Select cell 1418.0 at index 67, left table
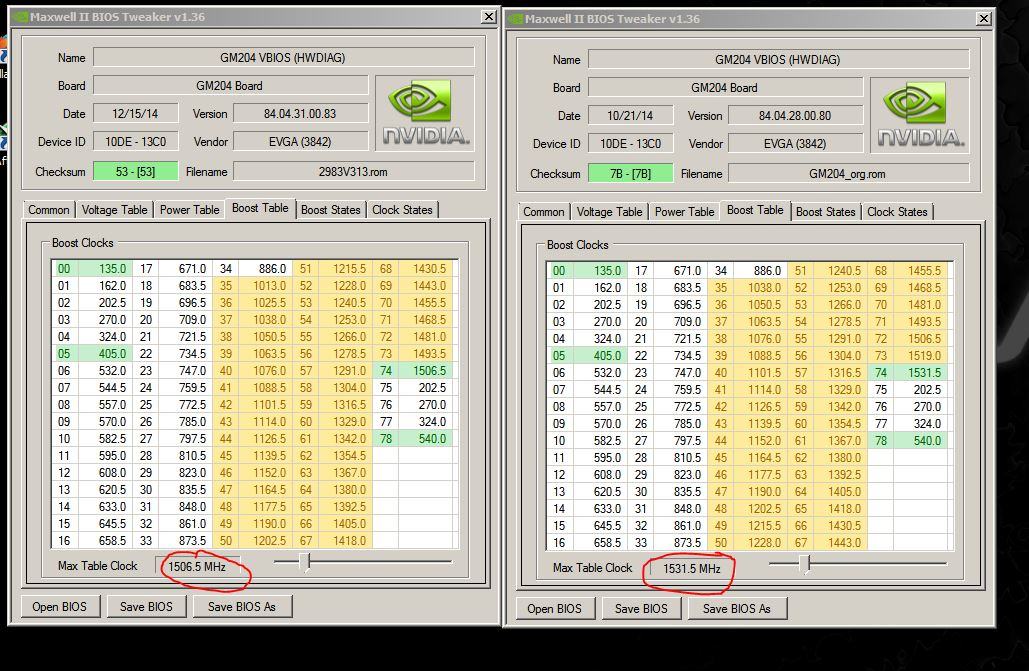 (345, 540)
